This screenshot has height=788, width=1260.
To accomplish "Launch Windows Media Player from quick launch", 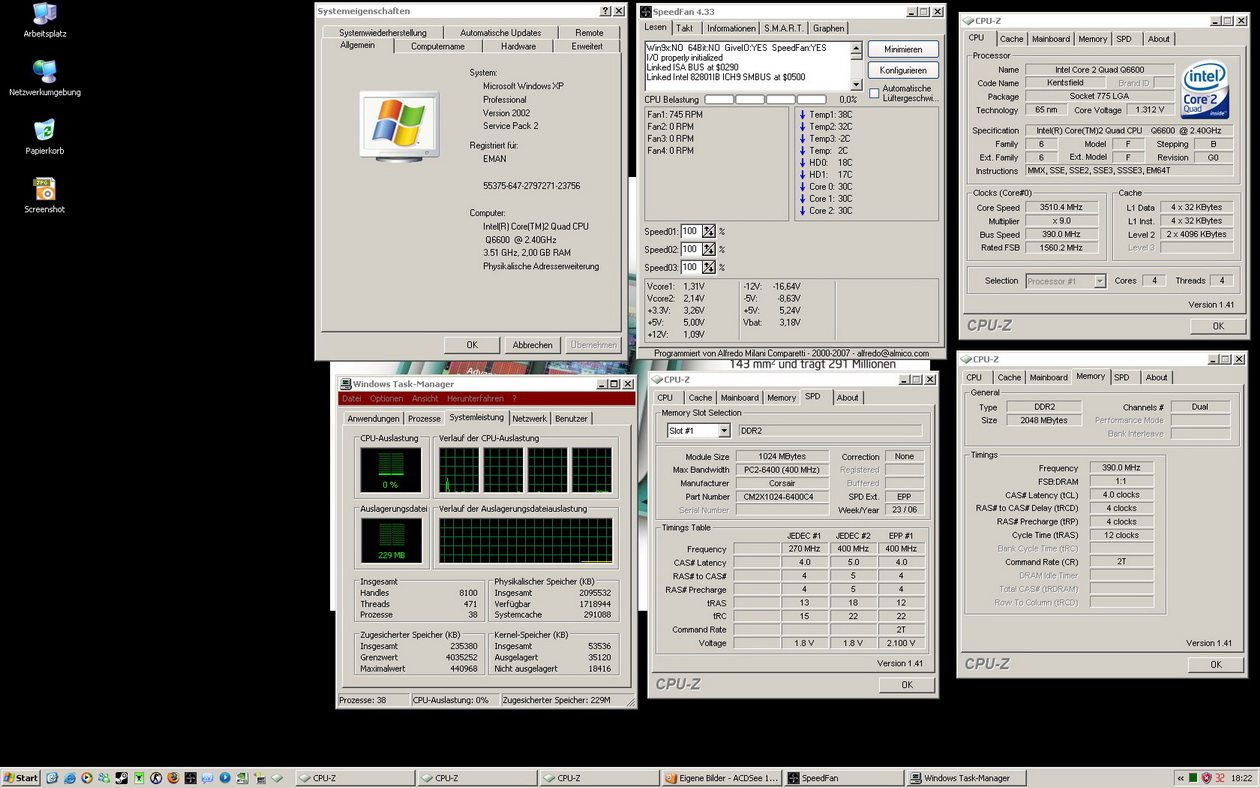I will (86, 778).
